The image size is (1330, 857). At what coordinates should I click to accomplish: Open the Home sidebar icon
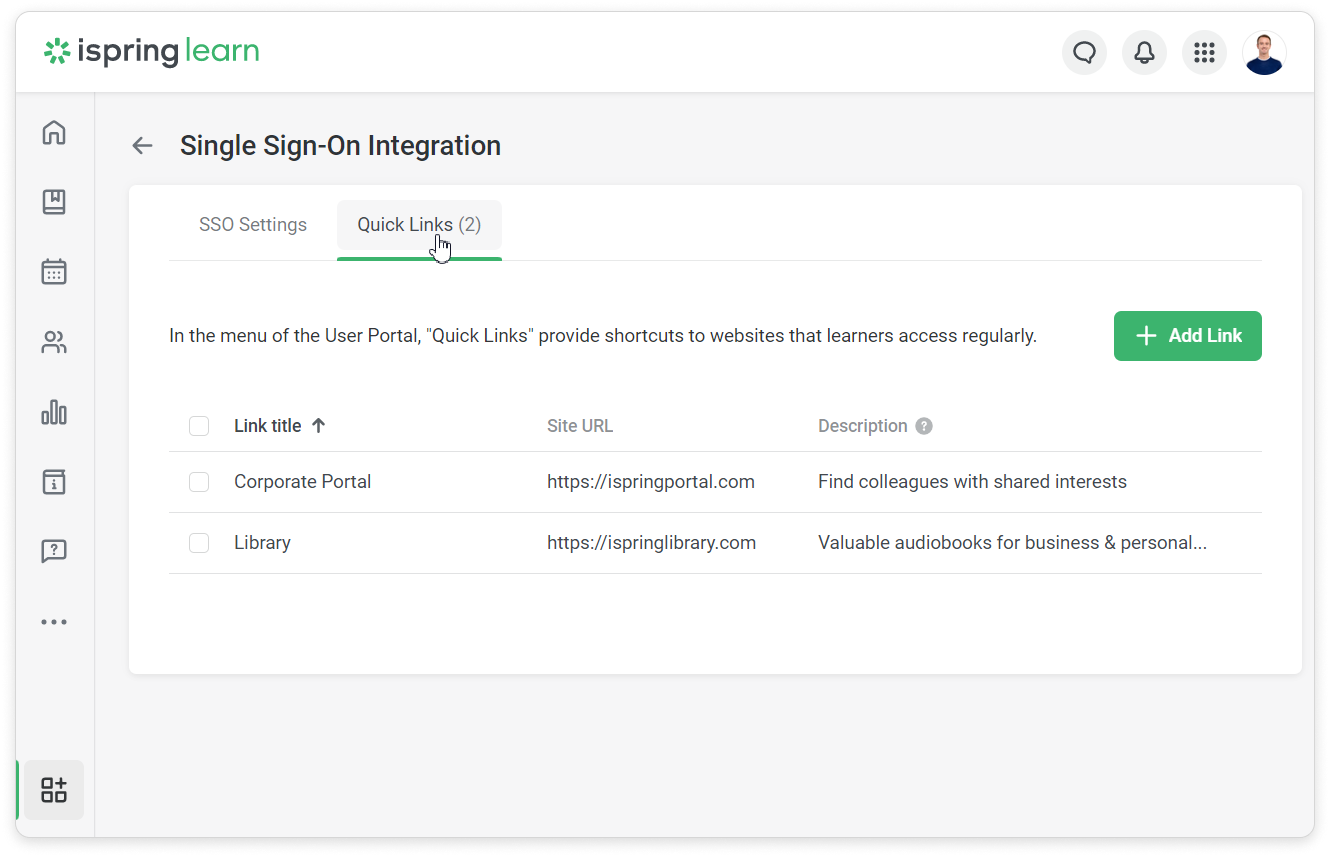(x=54, y=132)
